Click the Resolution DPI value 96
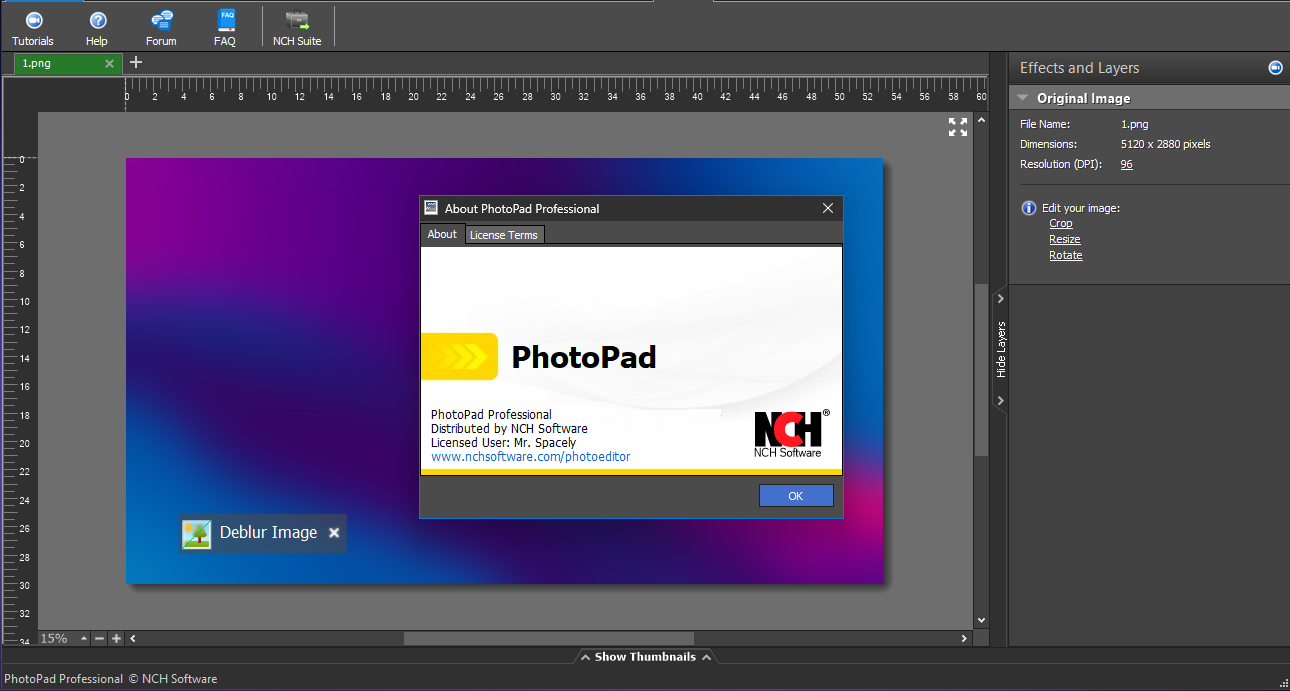The width and height of the screenshot is (1290, 691). 1127,164
